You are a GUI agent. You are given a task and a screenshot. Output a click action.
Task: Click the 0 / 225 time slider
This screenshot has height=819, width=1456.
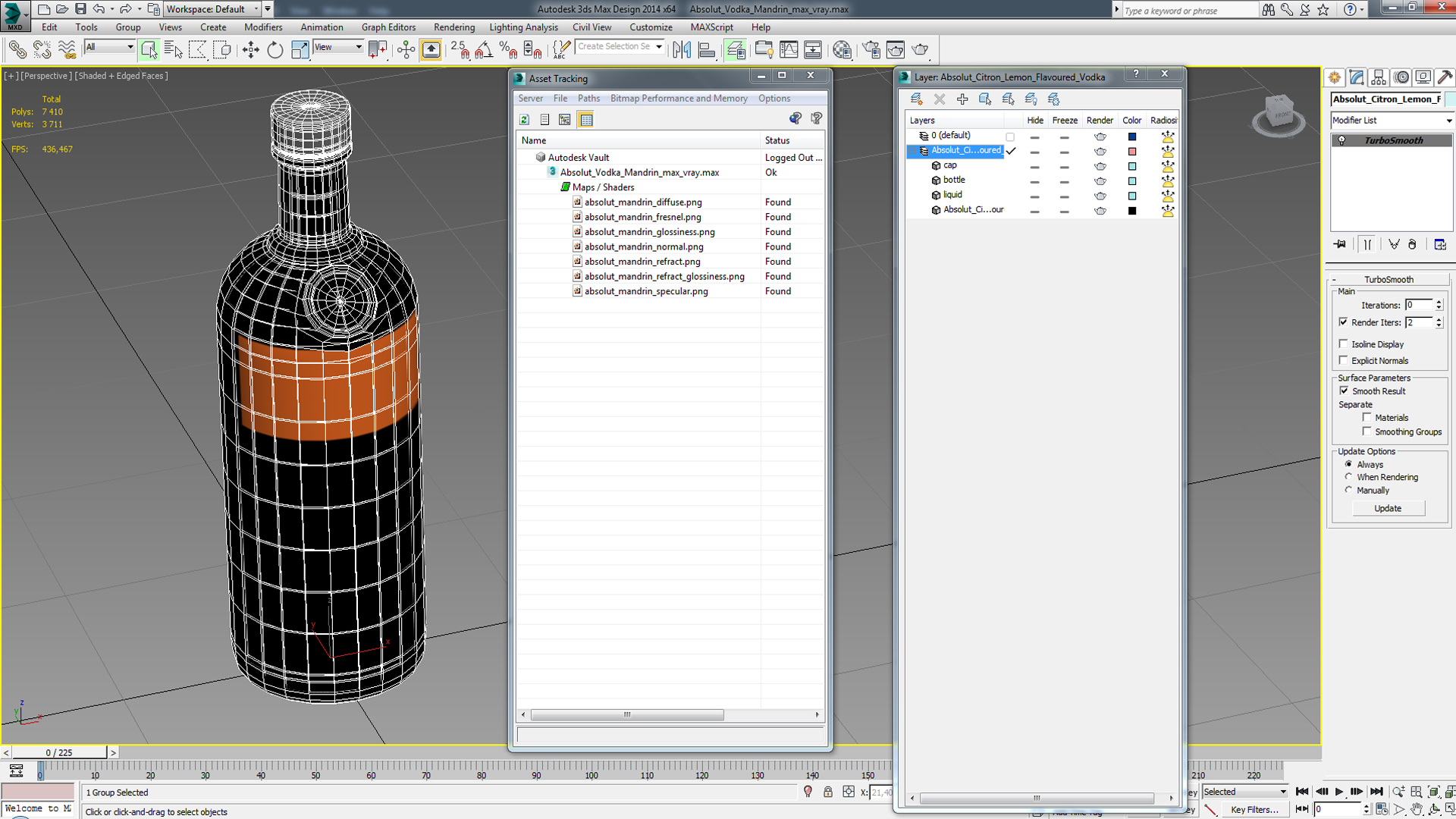(59, 752)
